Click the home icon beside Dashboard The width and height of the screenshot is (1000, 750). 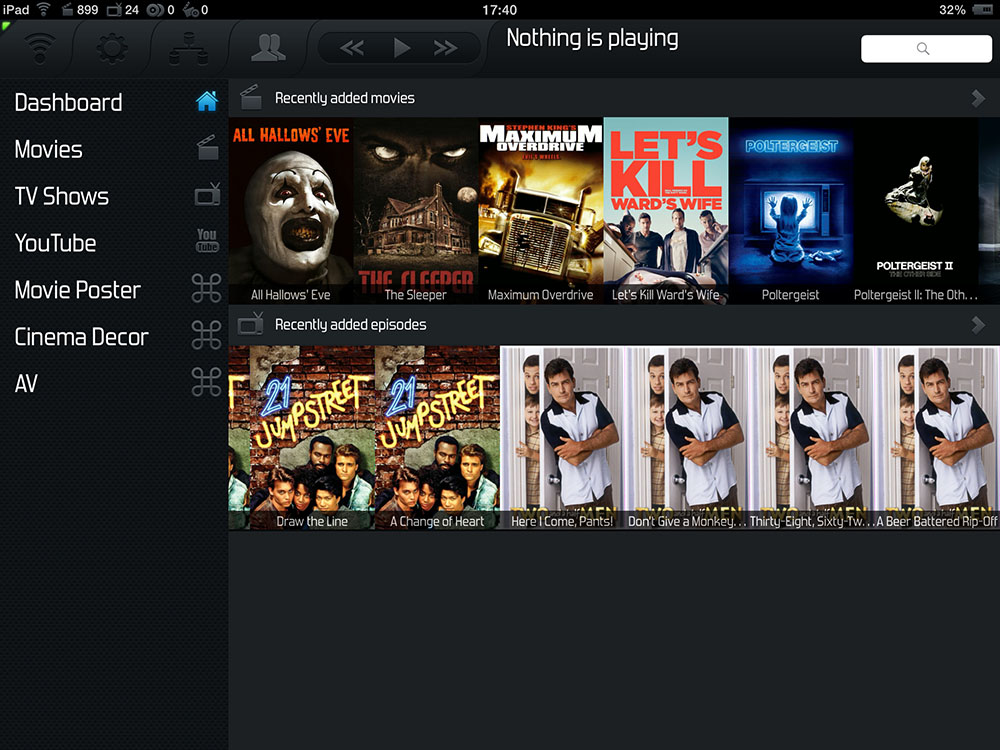tap(207, 102)
